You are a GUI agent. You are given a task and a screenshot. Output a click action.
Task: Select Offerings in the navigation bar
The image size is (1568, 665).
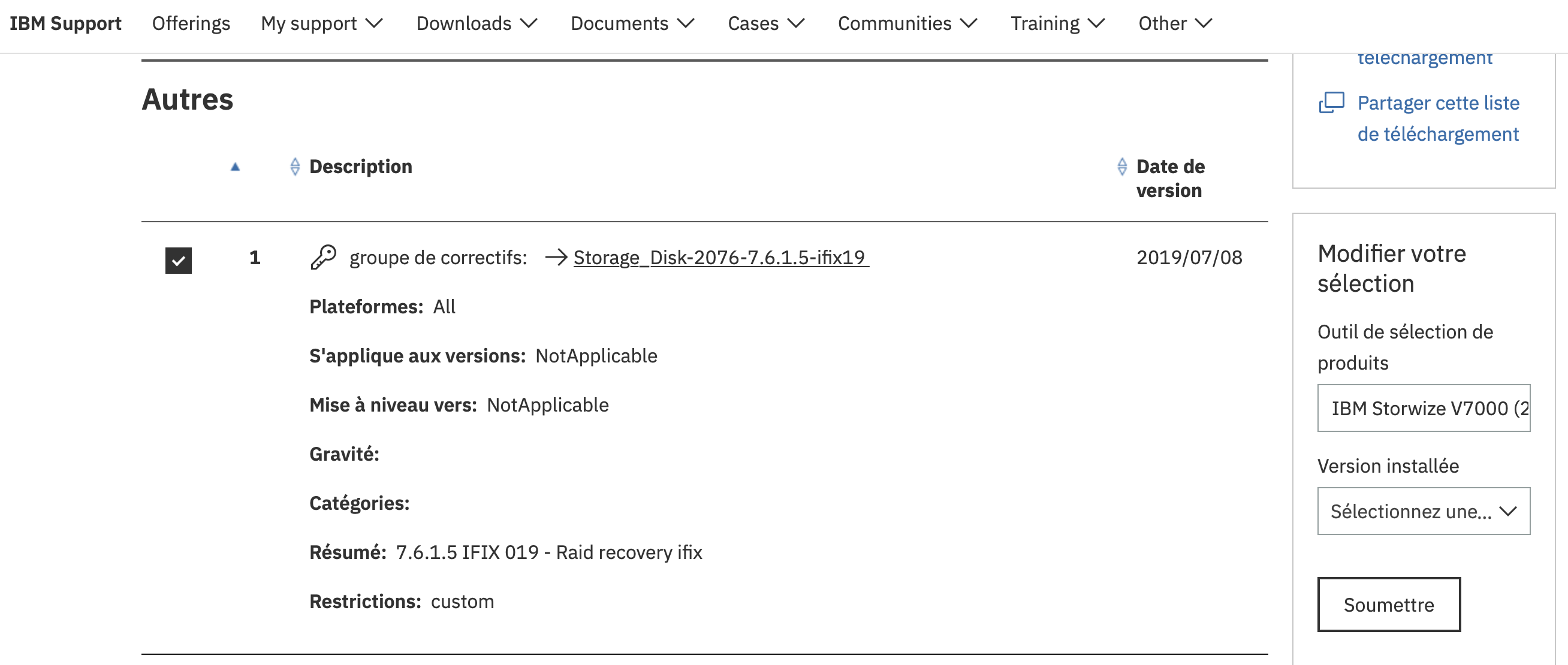(x=191, y=24)
